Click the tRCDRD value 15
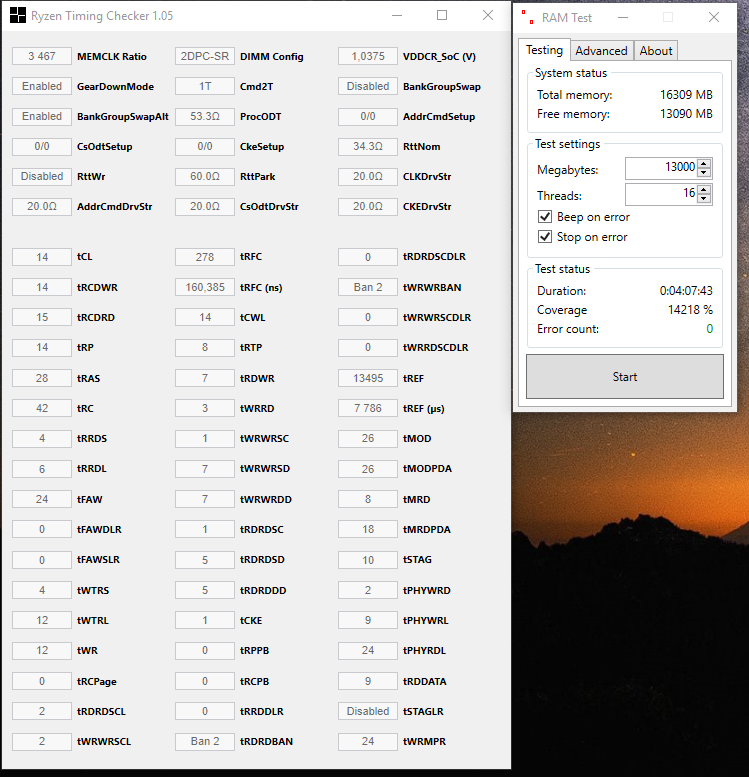Screen dimensions: 749x777 click(x=42, y=317)
